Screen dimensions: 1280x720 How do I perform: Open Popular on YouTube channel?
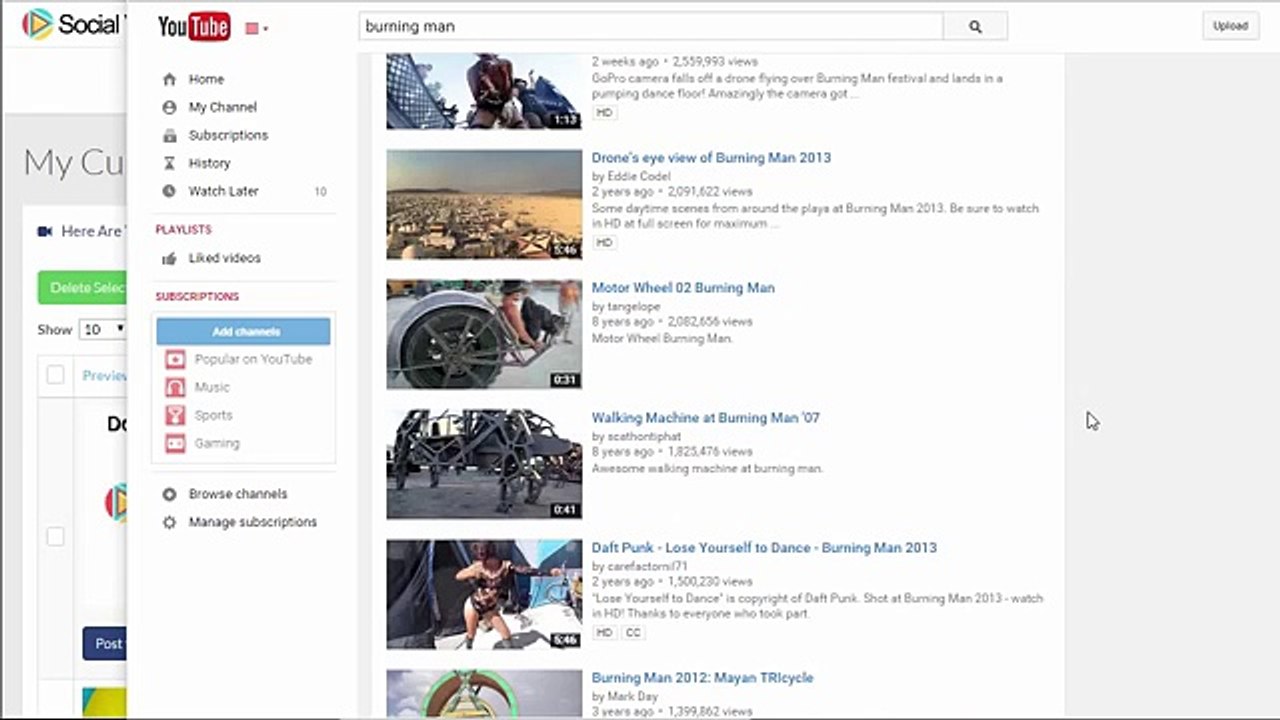click(253, 359)
